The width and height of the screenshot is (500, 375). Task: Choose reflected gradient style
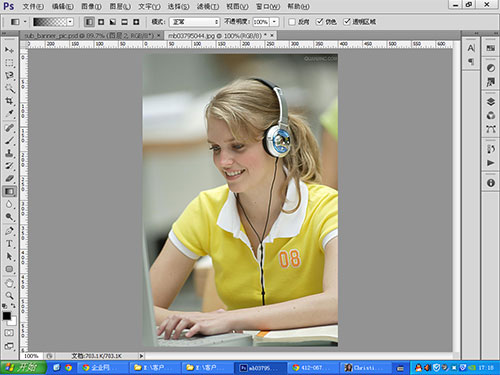(124, 22)
